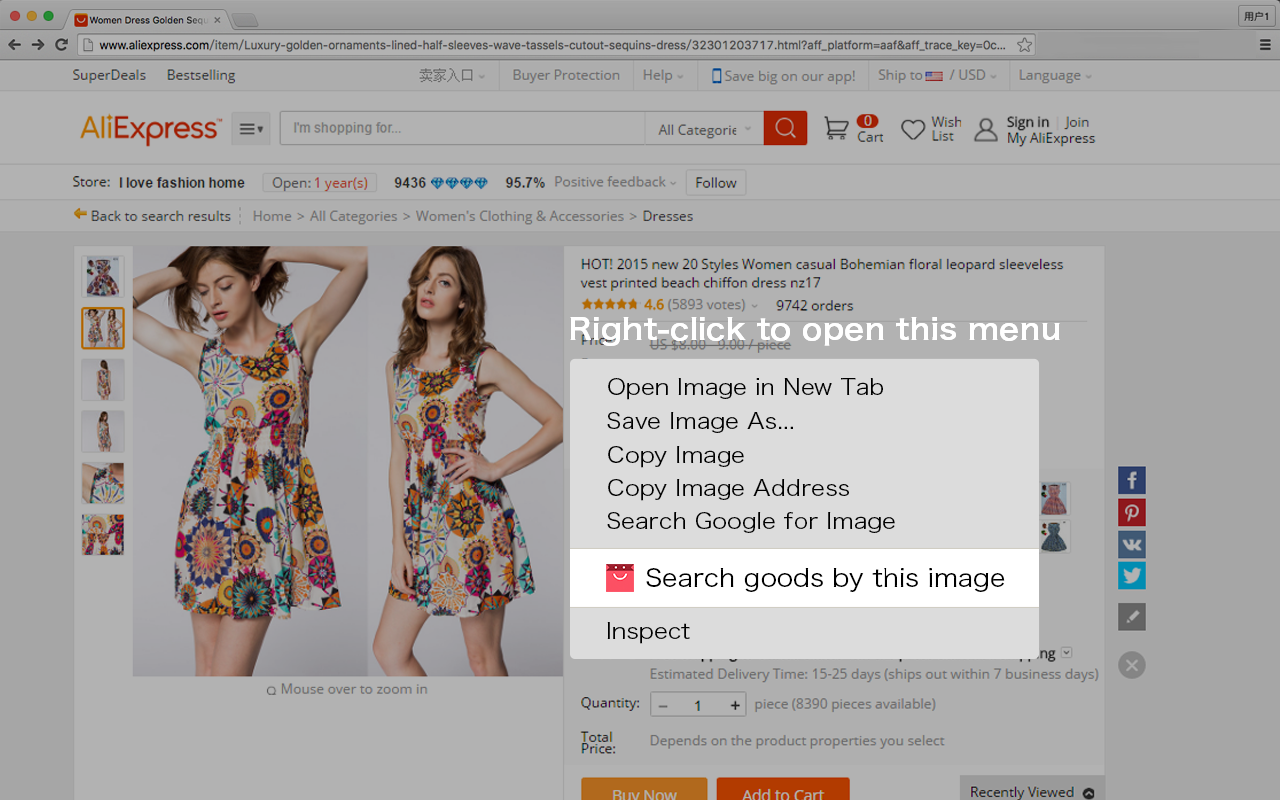Screen dimensions: 1280x800
Task: Open the All Categories dropdown
Action: (x=703, y=129)
